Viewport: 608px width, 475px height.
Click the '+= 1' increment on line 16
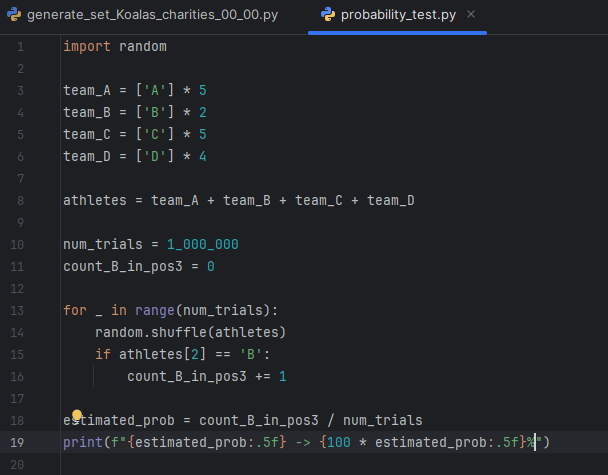(270, 377)
